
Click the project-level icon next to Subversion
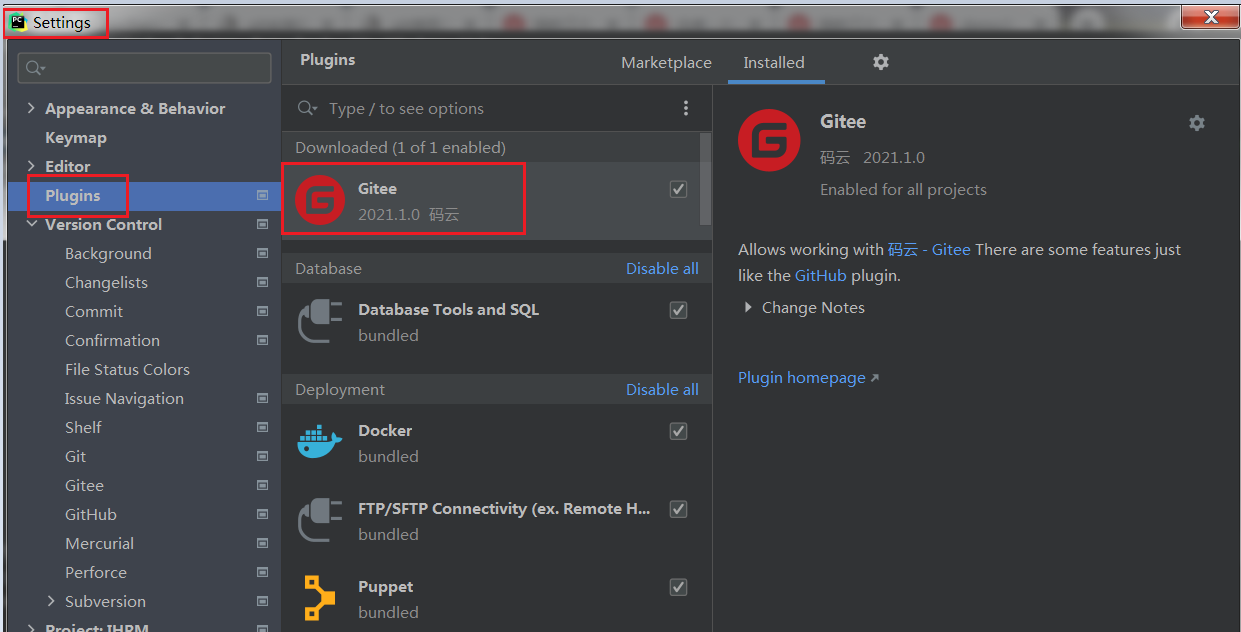pos(262,601)
